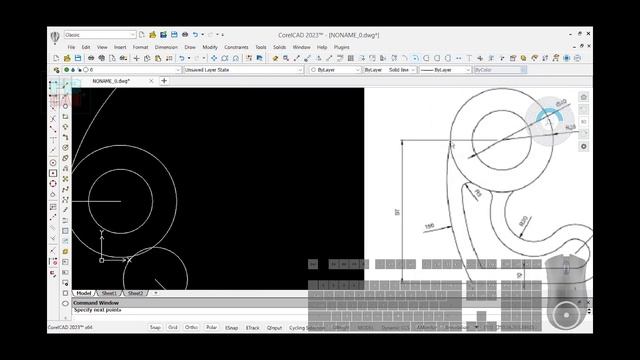Click the Print icon in the title bar quick-access row

185,35
